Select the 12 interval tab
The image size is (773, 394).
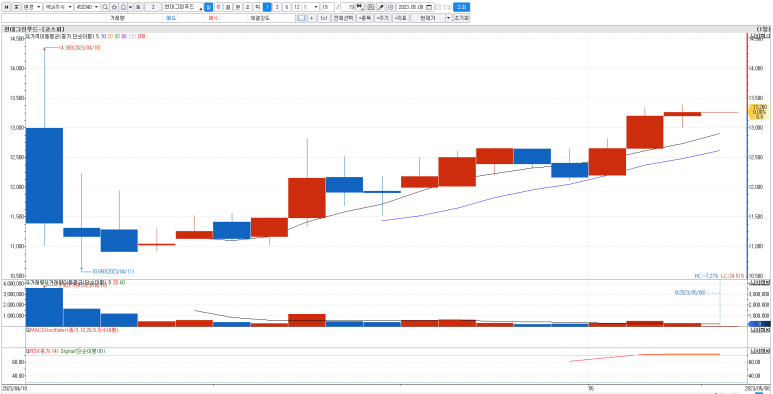click(296, 7)
